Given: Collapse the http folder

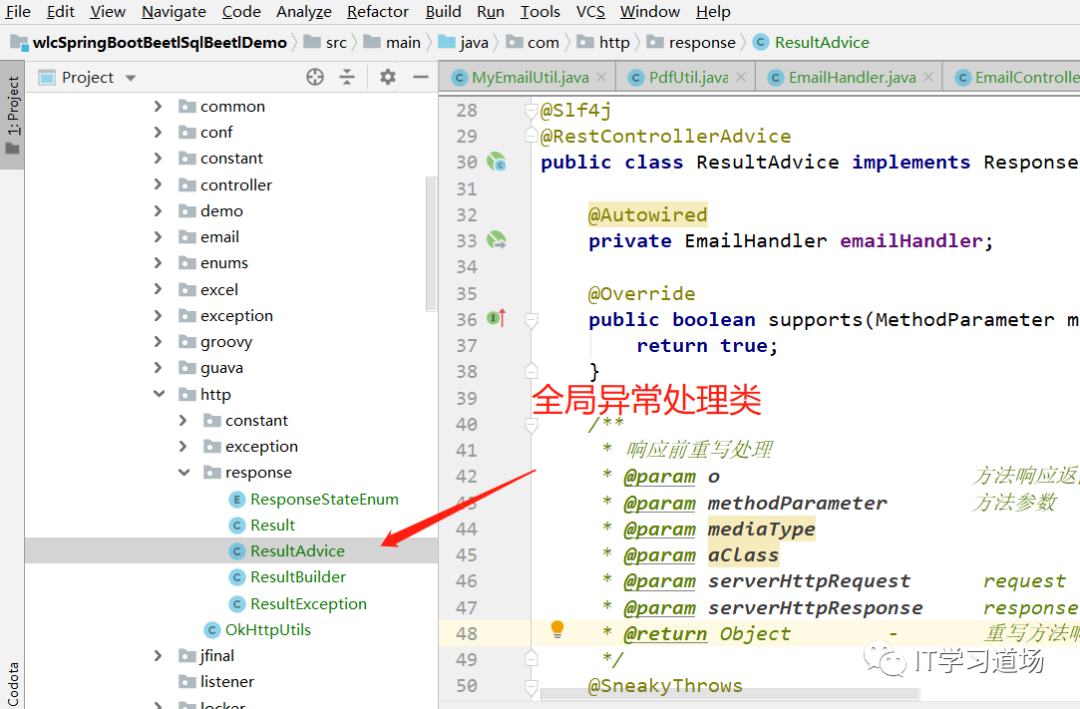Looking at the screenshot, I should coord(158,394).
